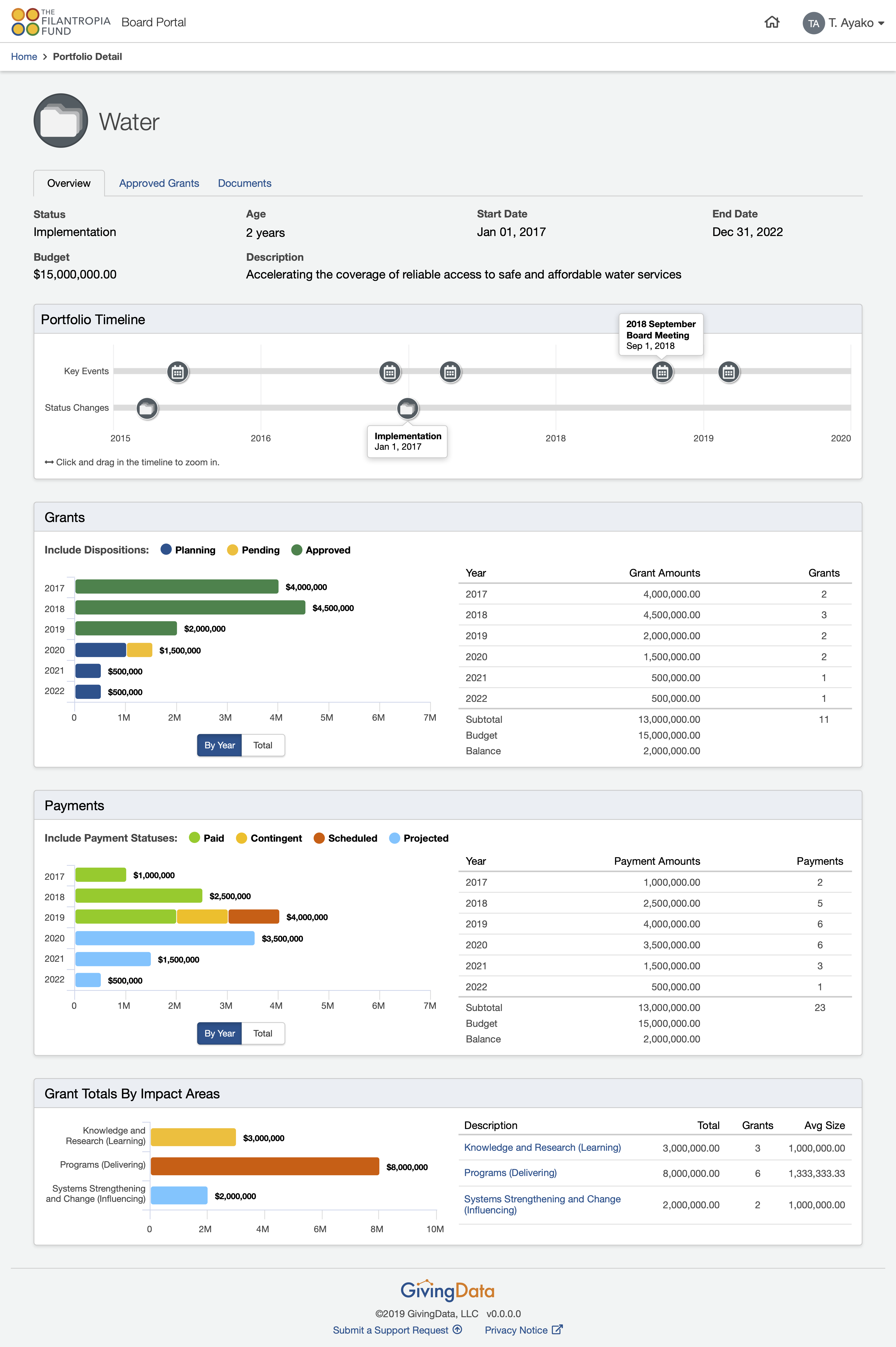
Task: Click the yellow Pending segment of 2020 grants
Action: [140, 650]
